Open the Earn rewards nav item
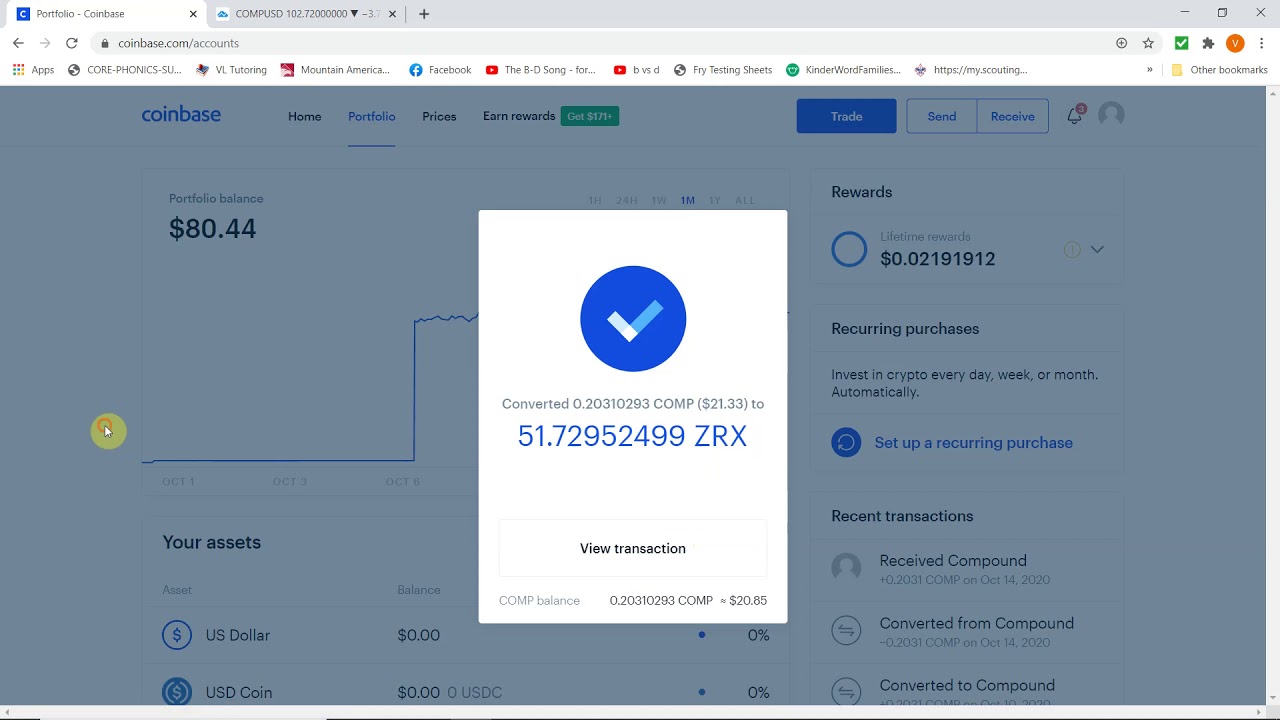The image size is (1280, 720). (x=519, y=116)
